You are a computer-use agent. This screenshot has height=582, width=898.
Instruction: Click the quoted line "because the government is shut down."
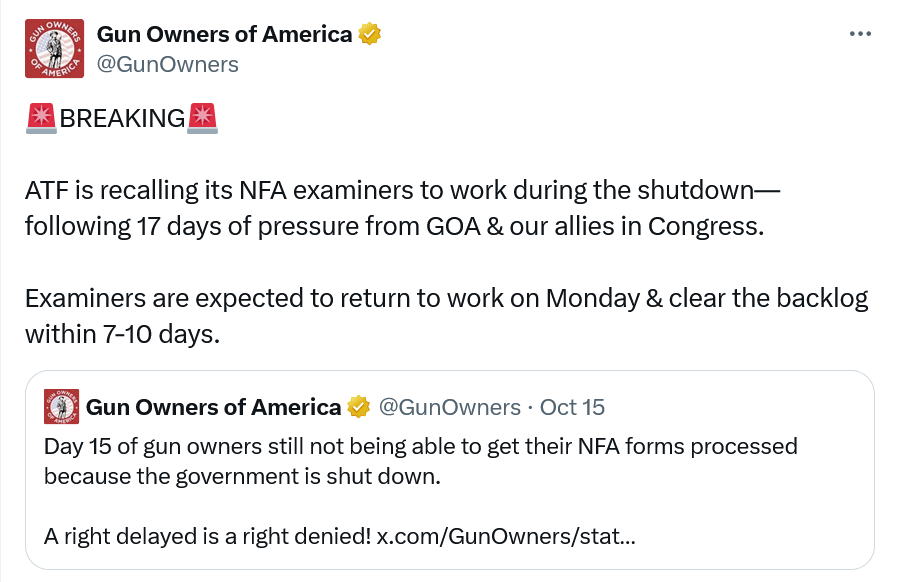pos(242,476)
